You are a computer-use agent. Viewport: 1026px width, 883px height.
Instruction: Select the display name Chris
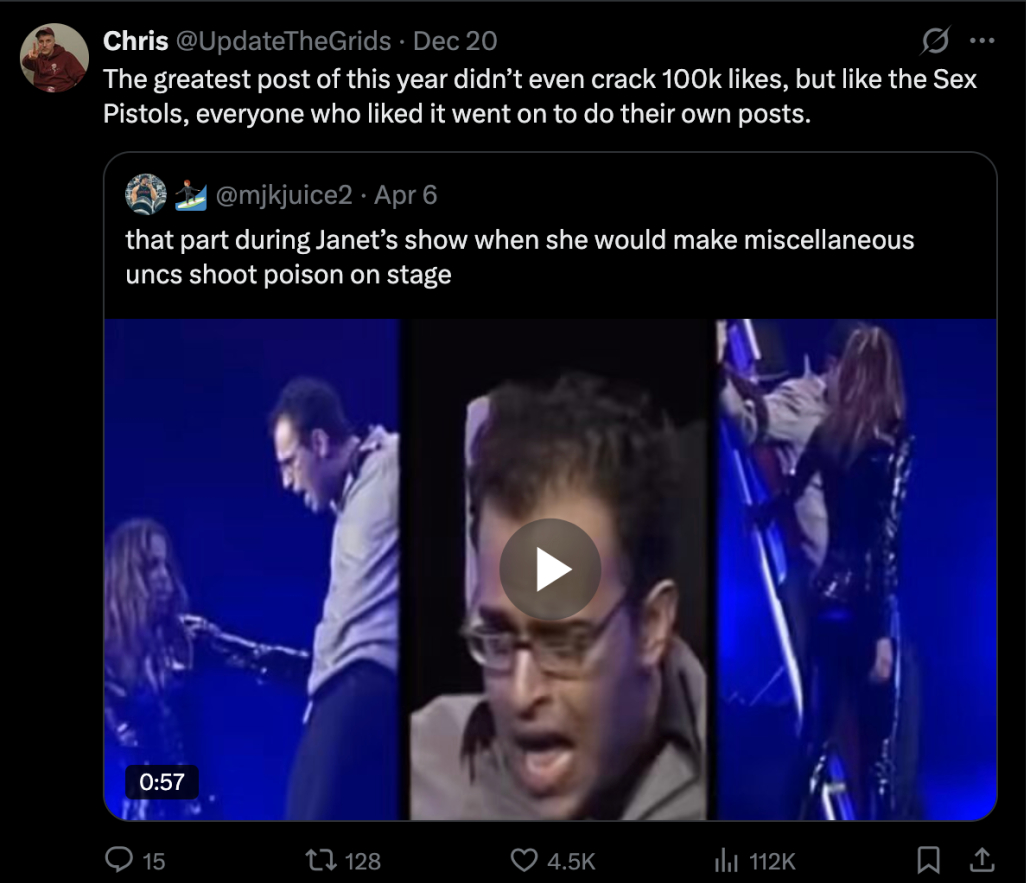tap(135, 42)
